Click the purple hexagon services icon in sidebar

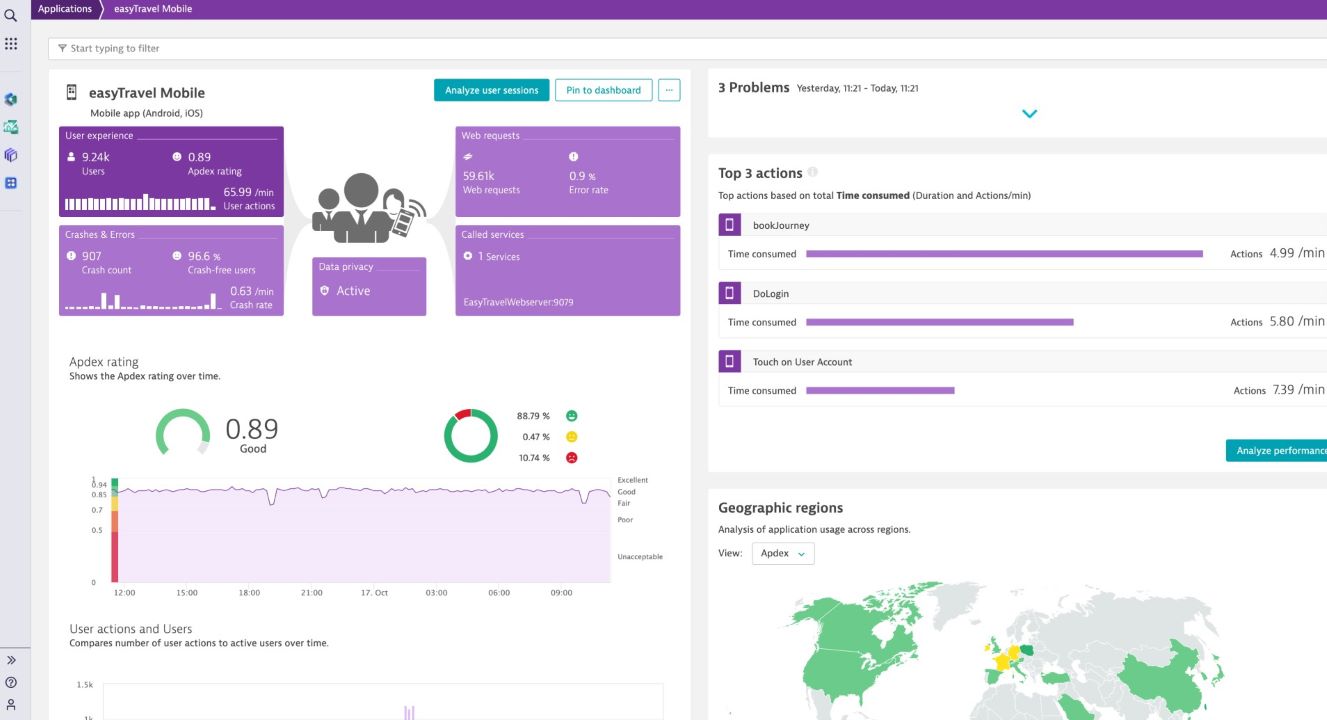coord(11,155)
